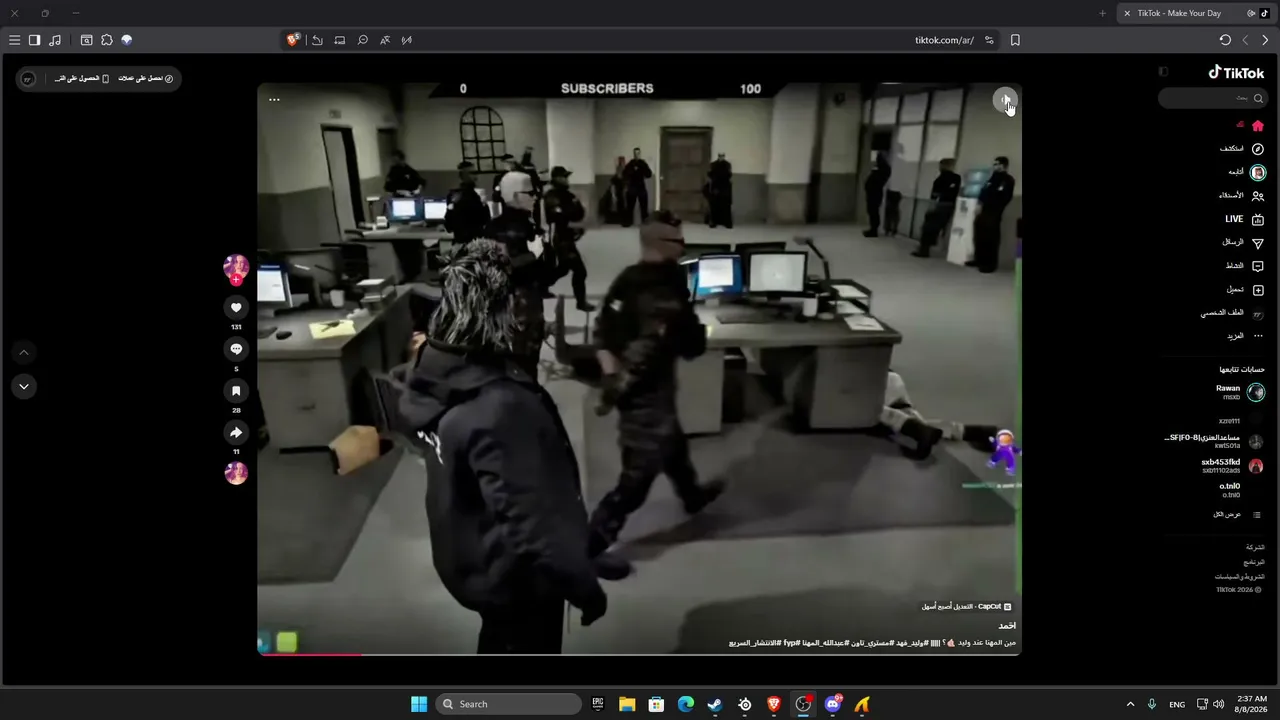Open the Activity inbox menu item
Screen dimensions: 1280x720
1245,266
